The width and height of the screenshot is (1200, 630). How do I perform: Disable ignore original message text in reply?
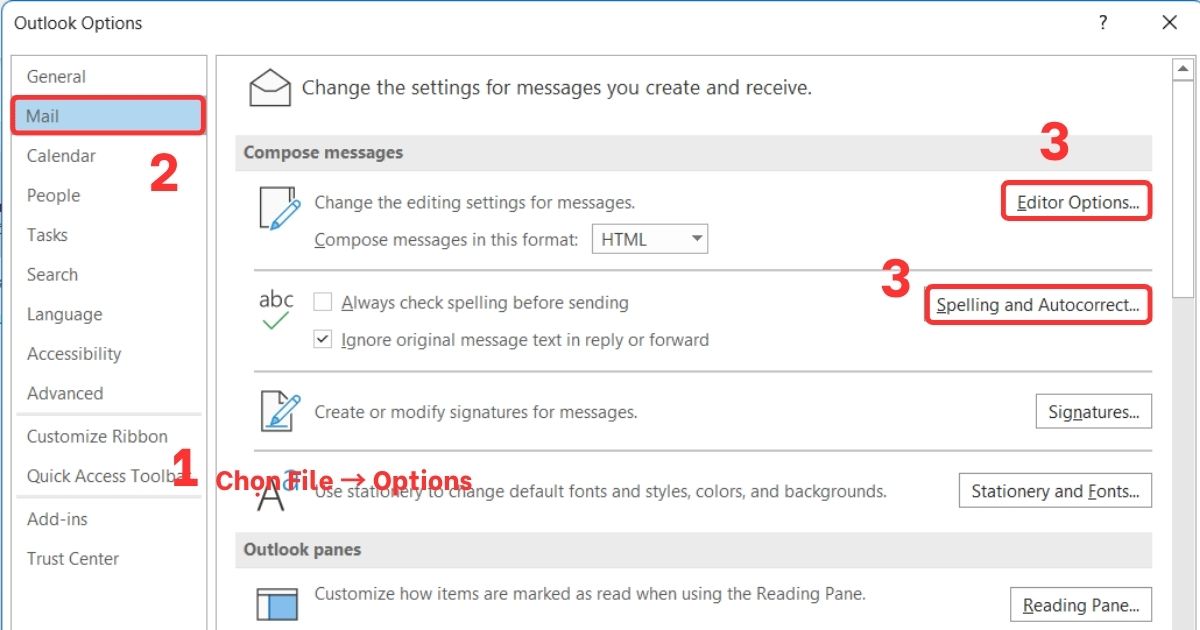322,339
